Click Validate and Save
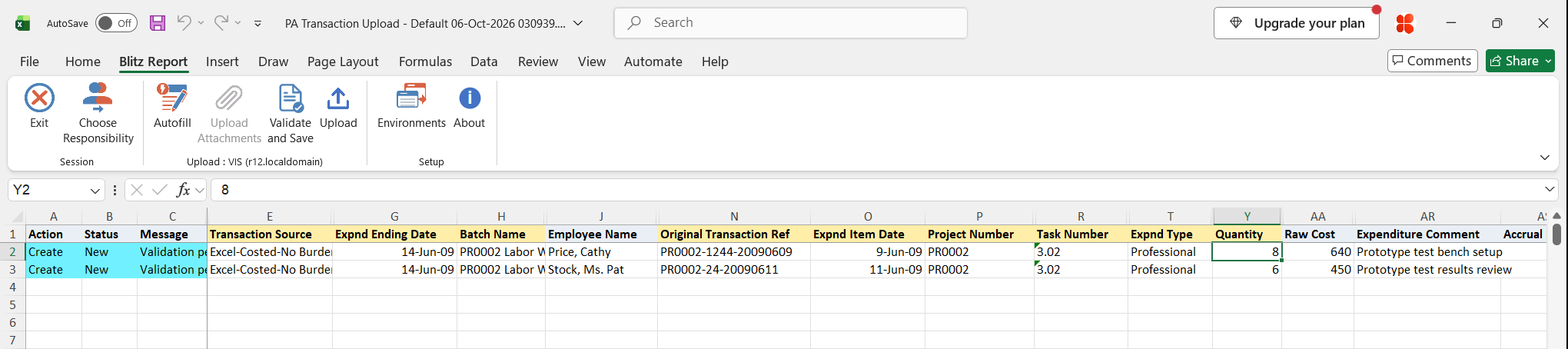Viewport: 1568px width, 349px height. click(291, 114)
